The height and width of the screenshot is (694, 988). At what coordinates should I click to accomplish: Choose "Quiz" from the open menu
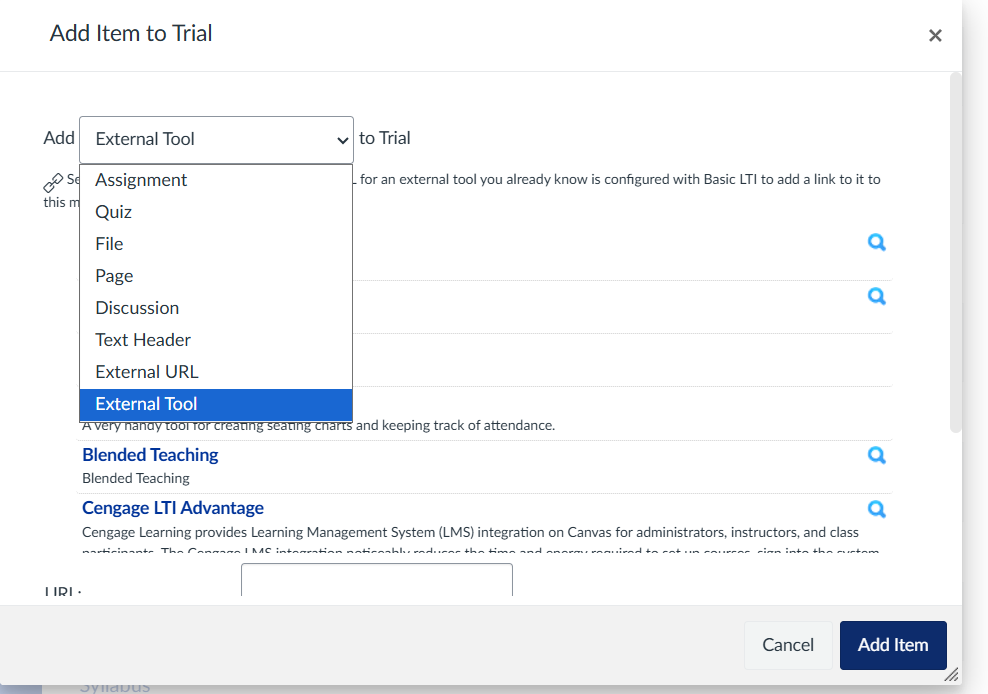(x=113, y=211)
